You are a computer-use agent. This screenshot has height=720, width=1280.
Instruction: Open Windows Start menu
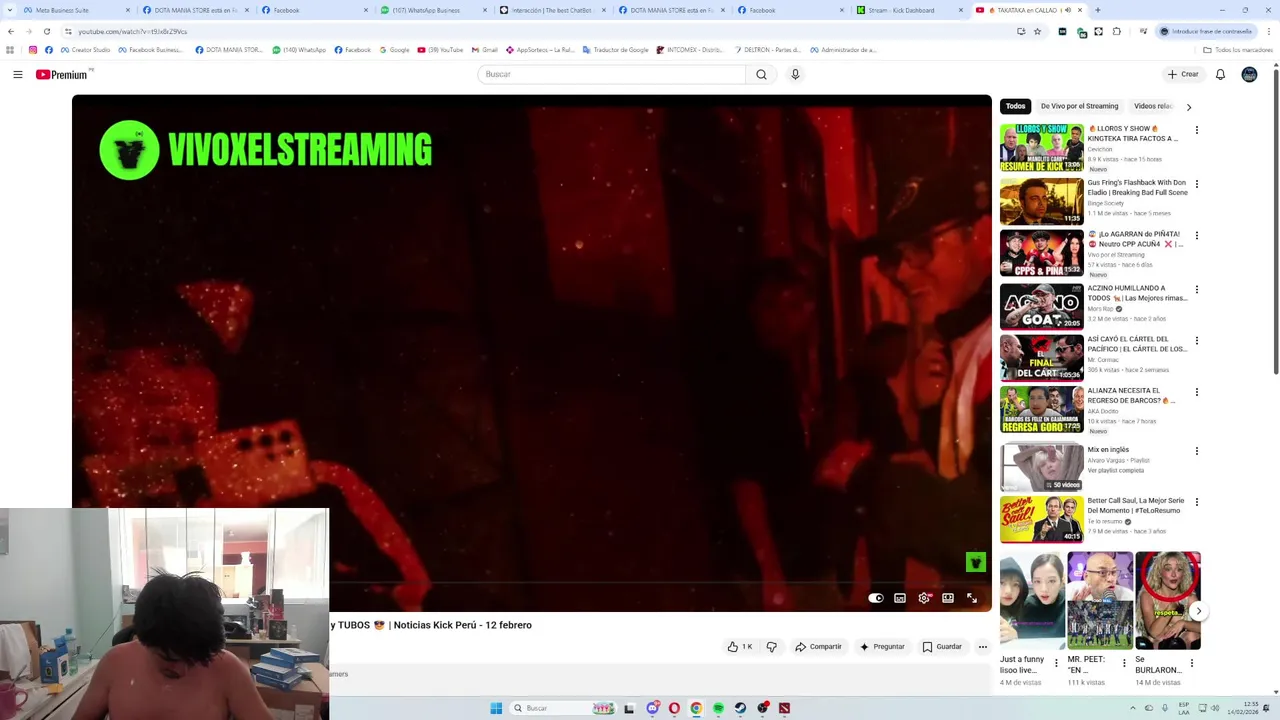tap(496, 708)
